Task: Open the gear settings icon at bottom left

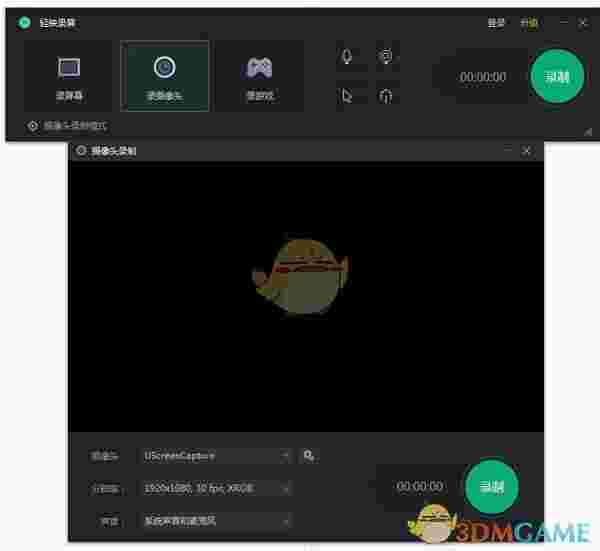Action: 33,126
